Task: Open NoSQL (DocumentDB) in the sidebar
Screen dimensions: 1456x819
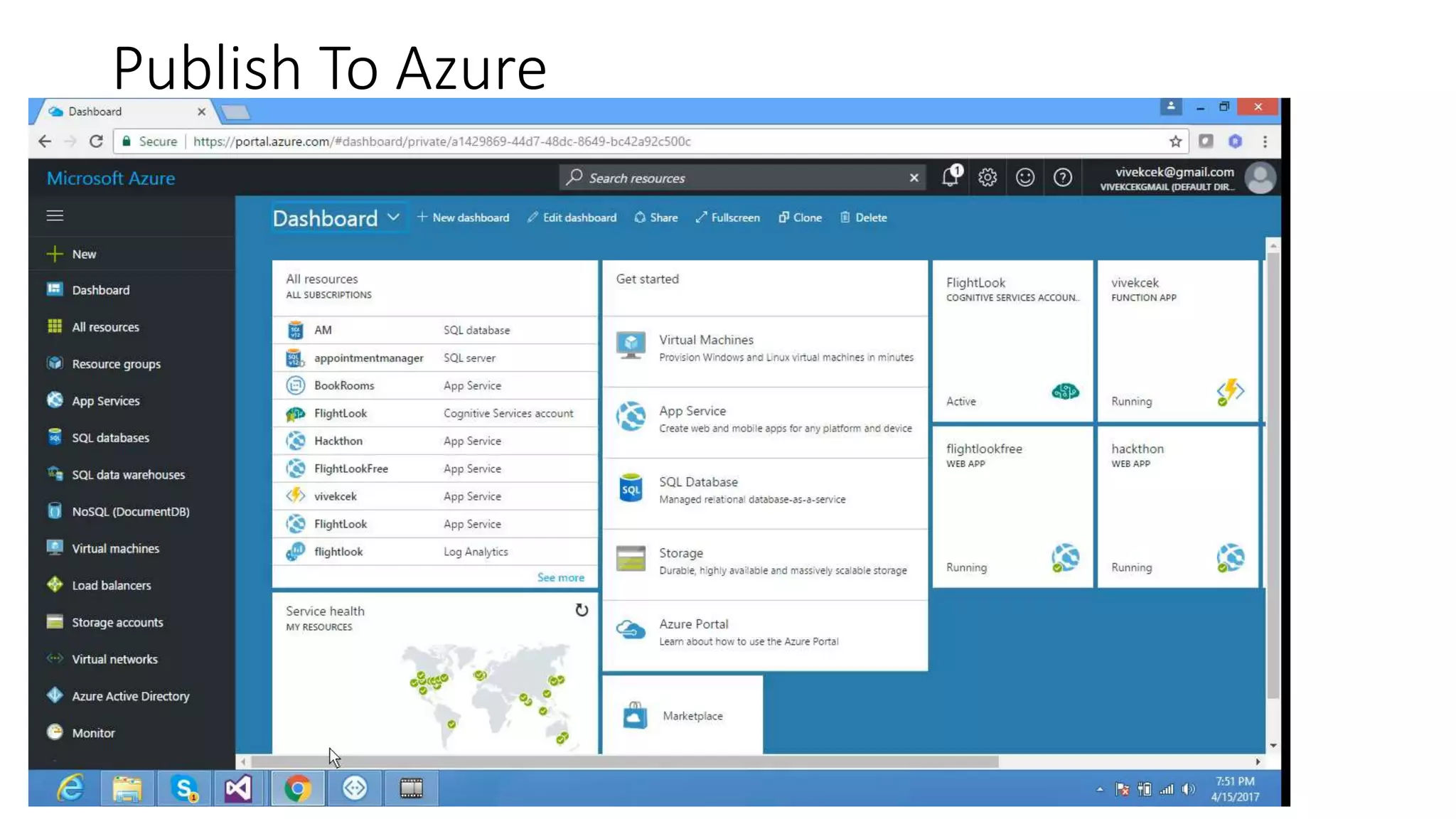Action: [132, 512]
